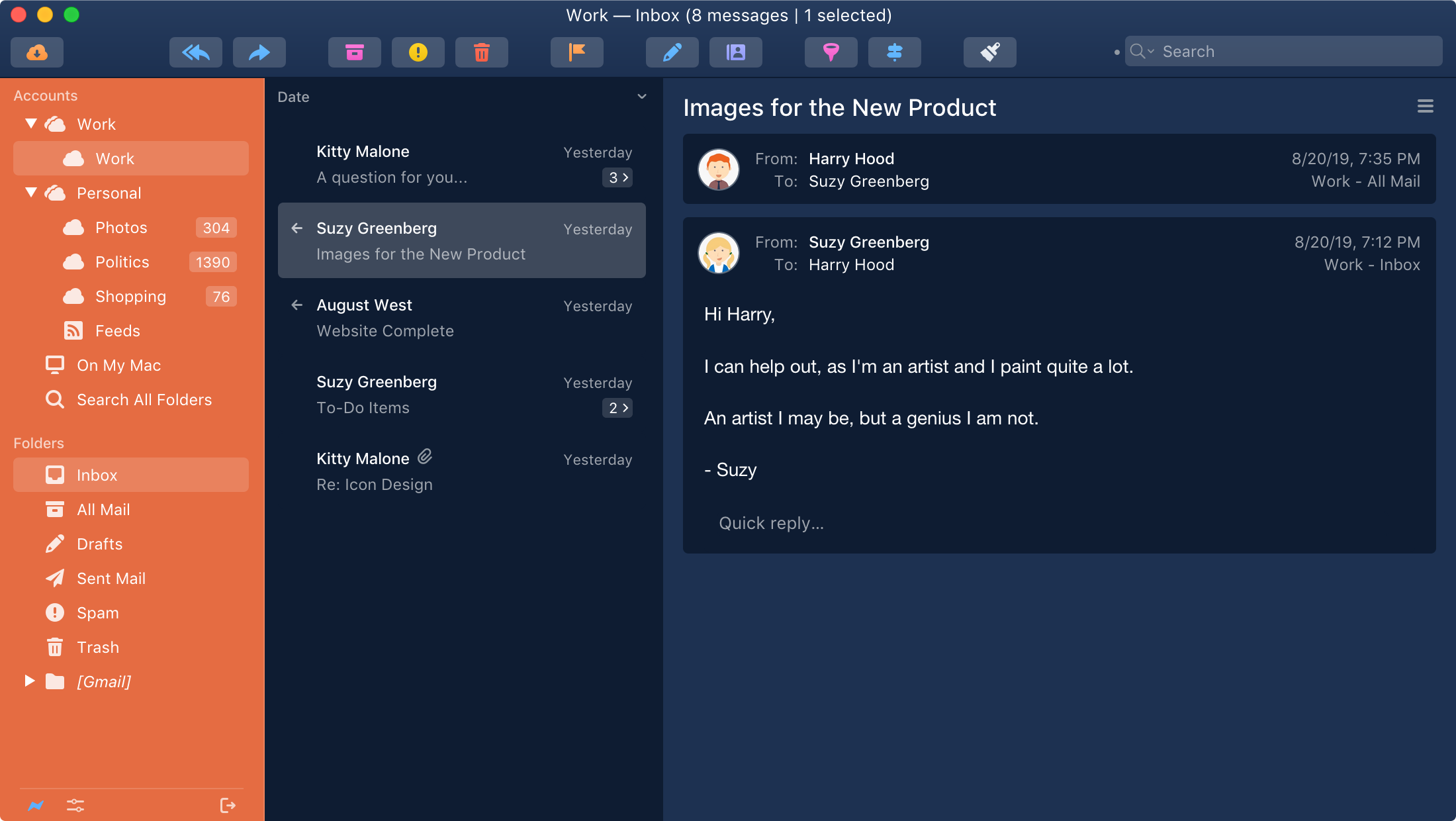Compose a new message with the pencil icon

[672, 52]
